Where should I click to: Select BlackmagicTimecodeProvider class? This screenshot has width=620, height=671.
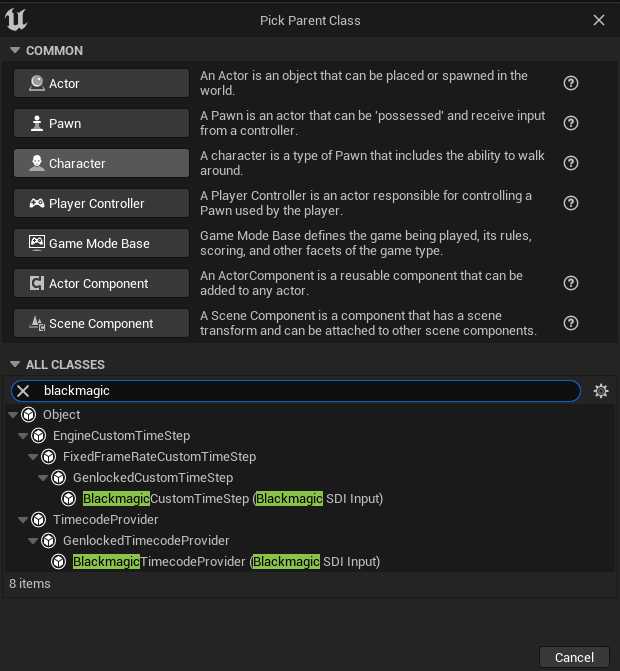[x=226, y=561]
